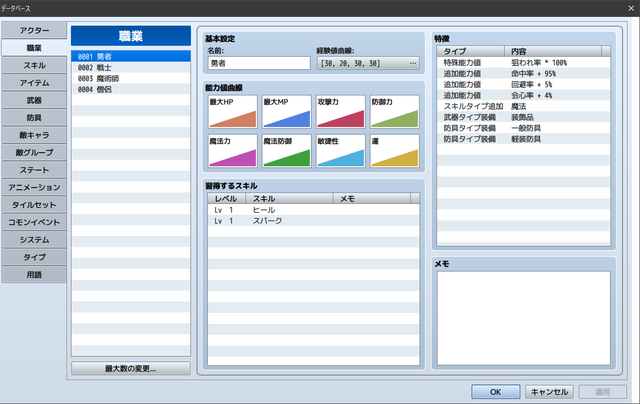Switch to the タイルセット tab
This screenshot has width=640, height=404.
pos(34,205)
